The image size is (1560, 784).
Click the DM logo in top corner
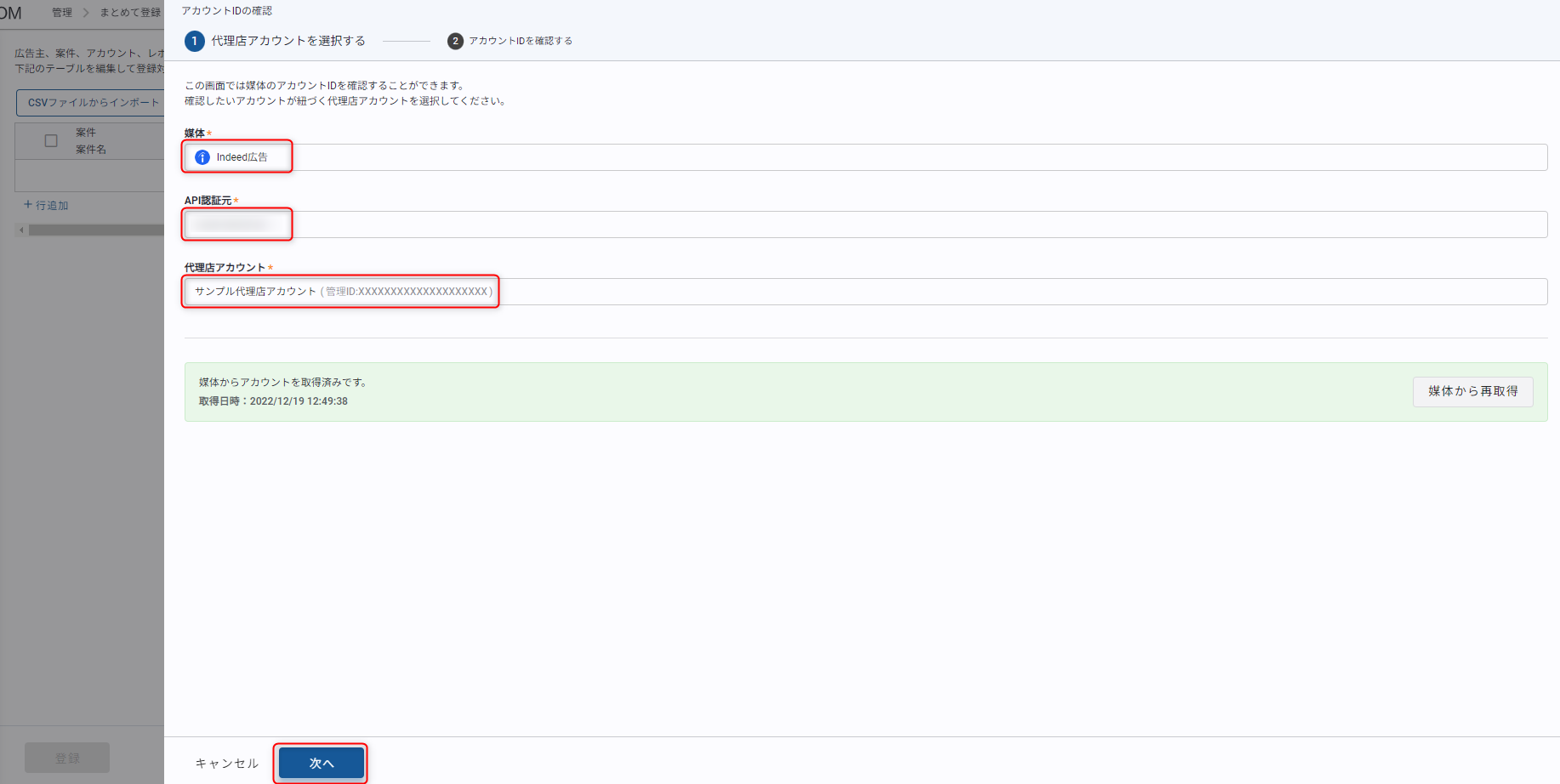tap(11, 13)
